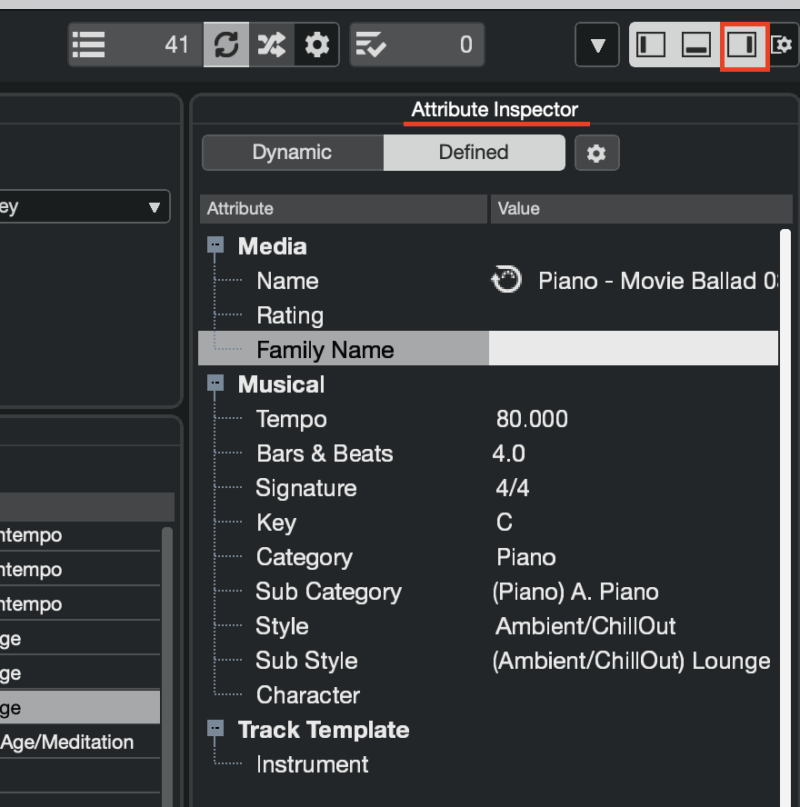Click the results list icon beside 41

coord(89,45)
